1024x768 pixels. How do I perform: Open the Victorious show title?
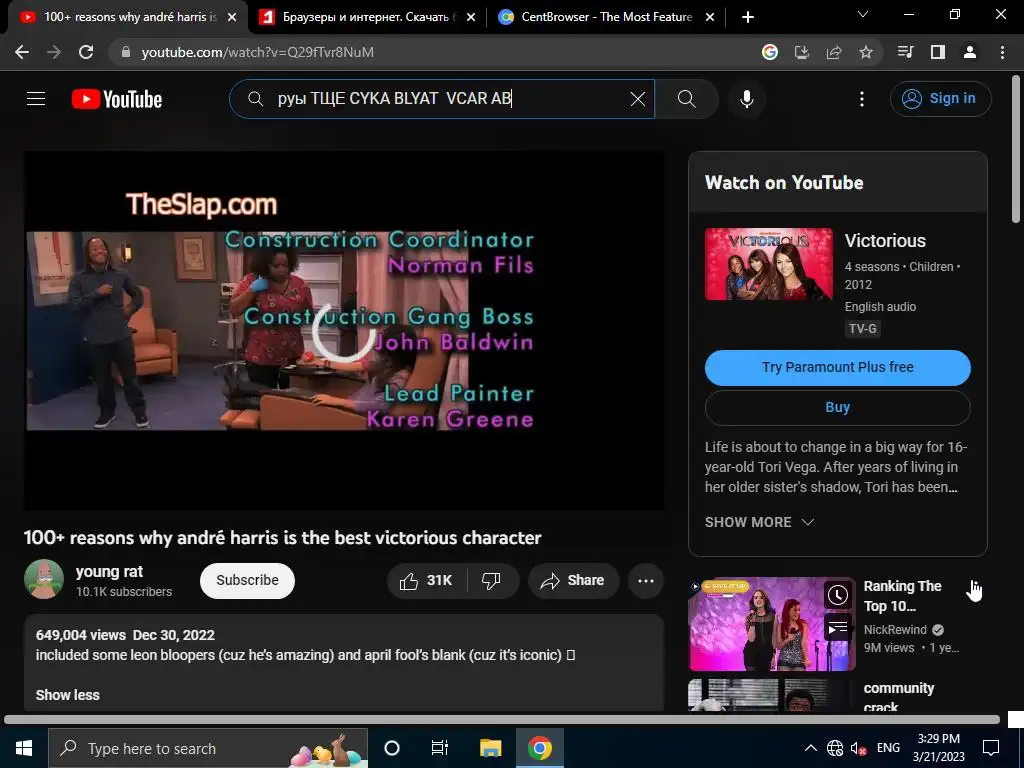coord(885,240)
